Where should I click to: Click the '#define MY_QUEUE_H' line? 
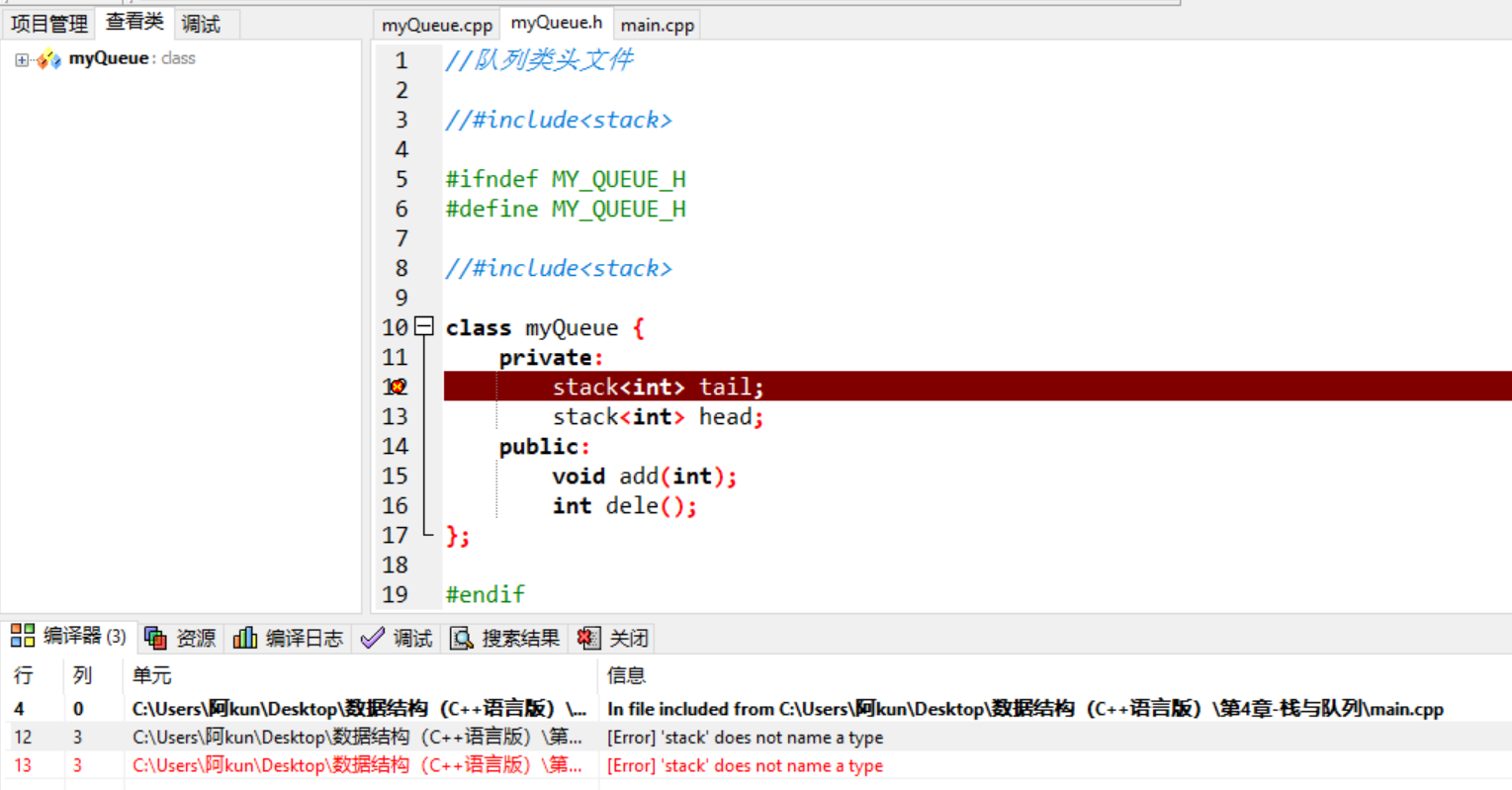point(566,209)
